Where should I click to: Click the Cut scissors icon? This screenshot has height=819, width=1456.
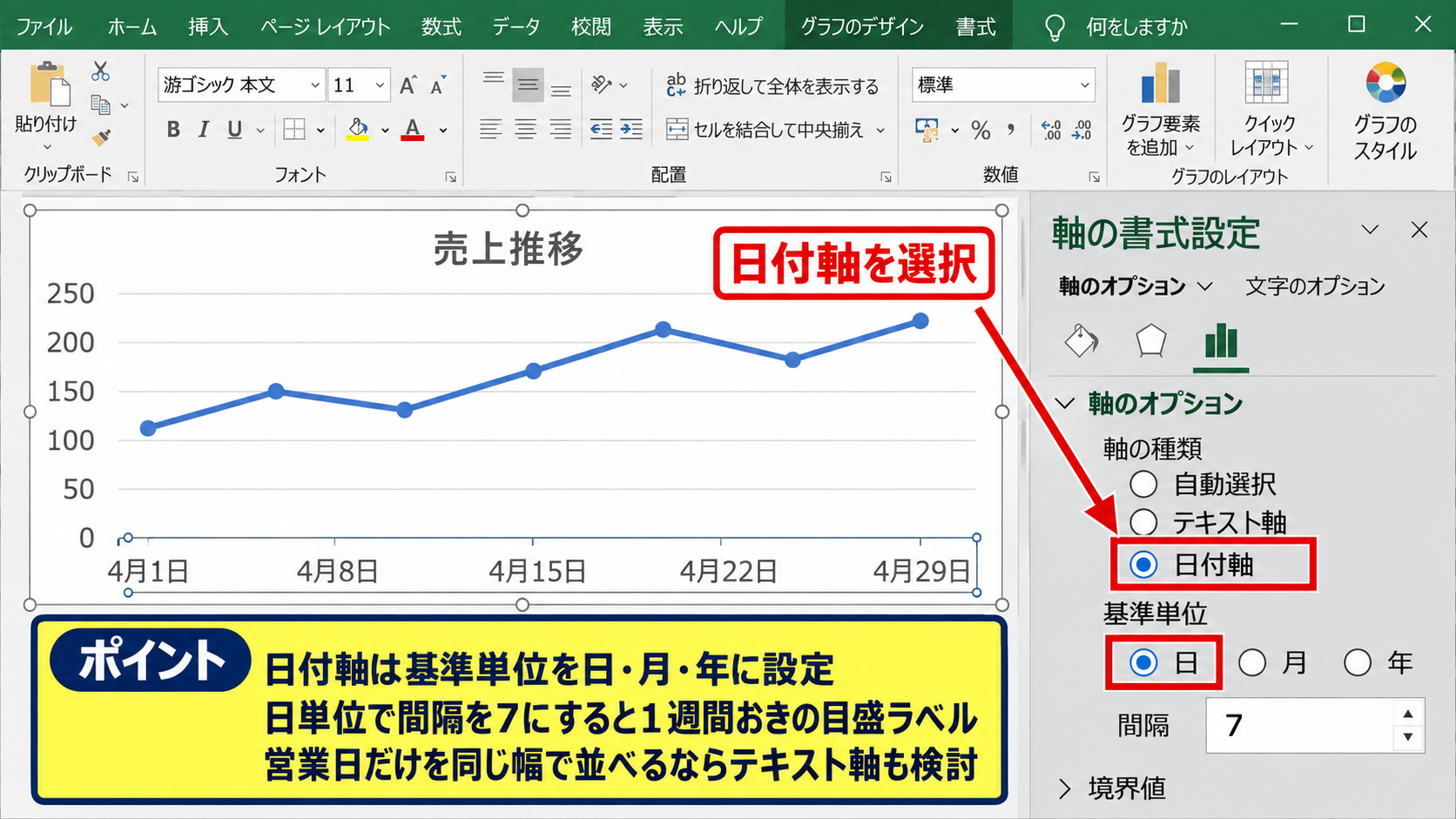click(100, 71)
